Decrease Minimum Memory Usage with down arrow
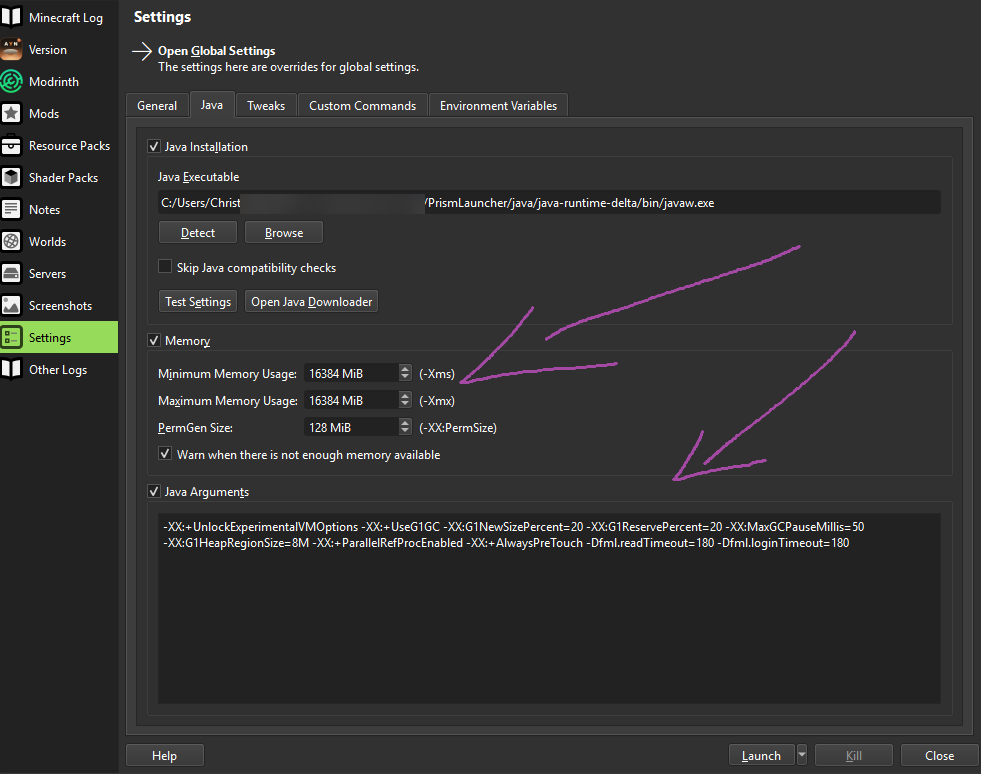Image resolution: width=981 pixels, height=774 pixels. (405, 377)
